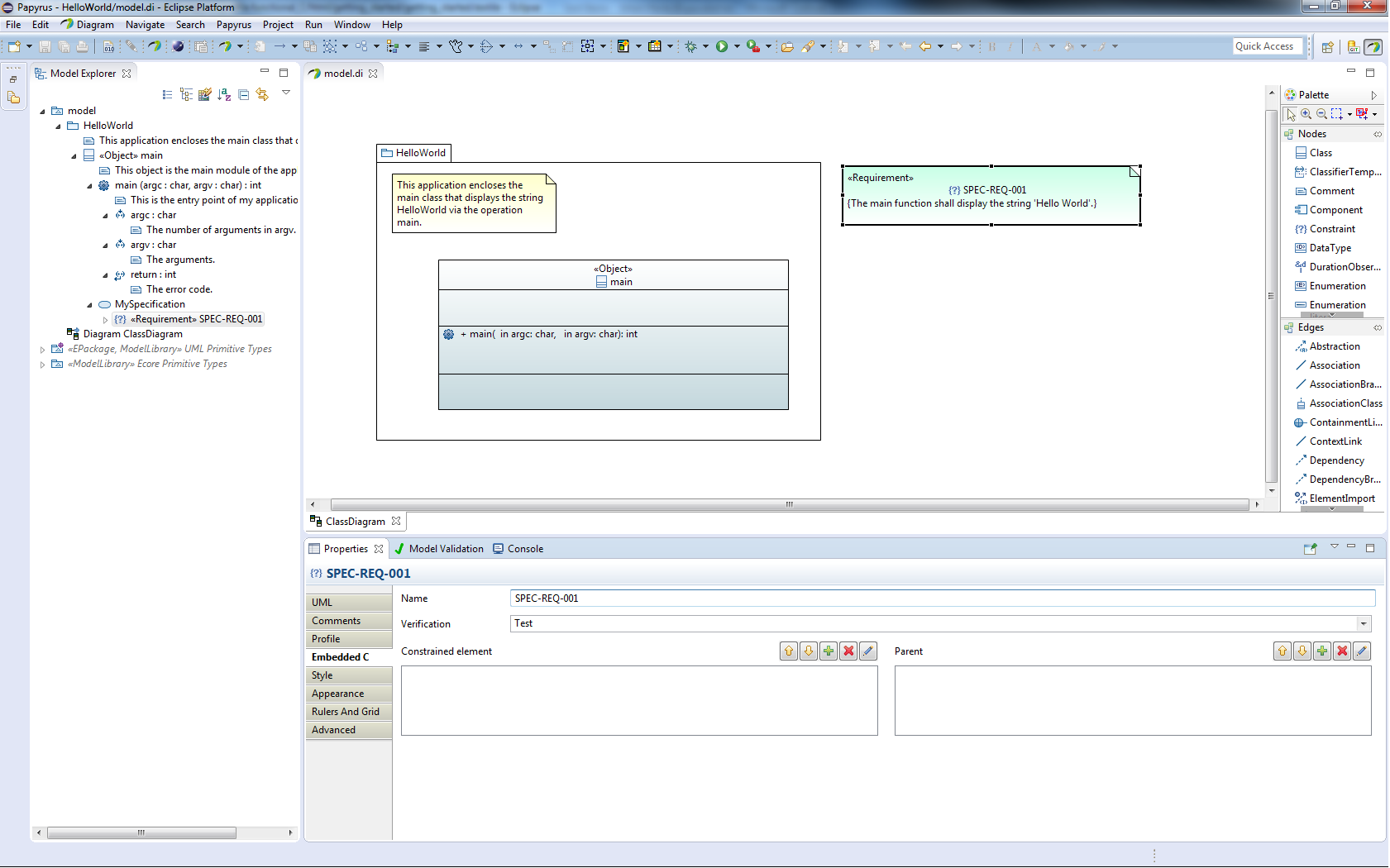
Task: Click the Save toolbar icon
Action: coord(45,46)
